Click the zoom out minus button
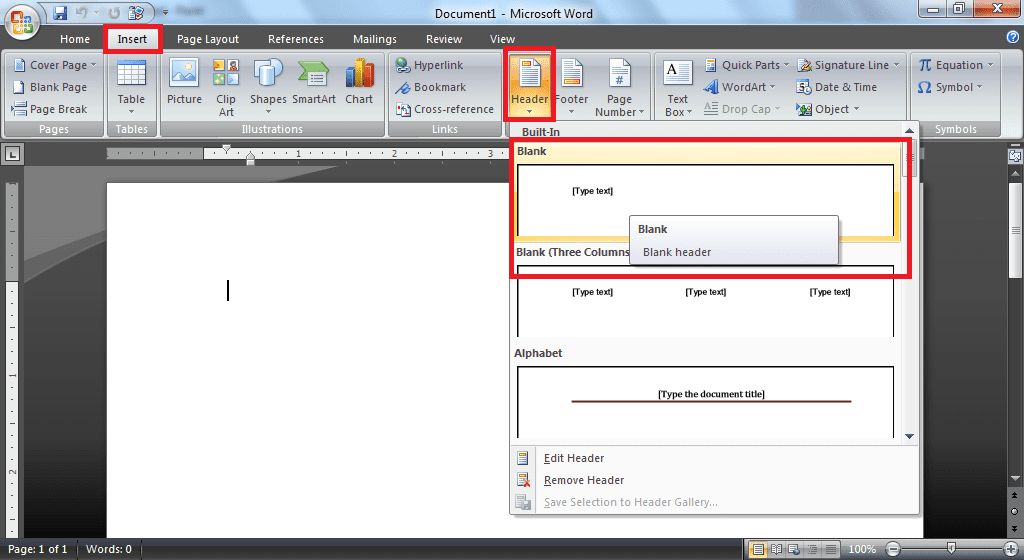This screenshot has width=1024, height=560. pyautogui.click(x=893, y=549)
